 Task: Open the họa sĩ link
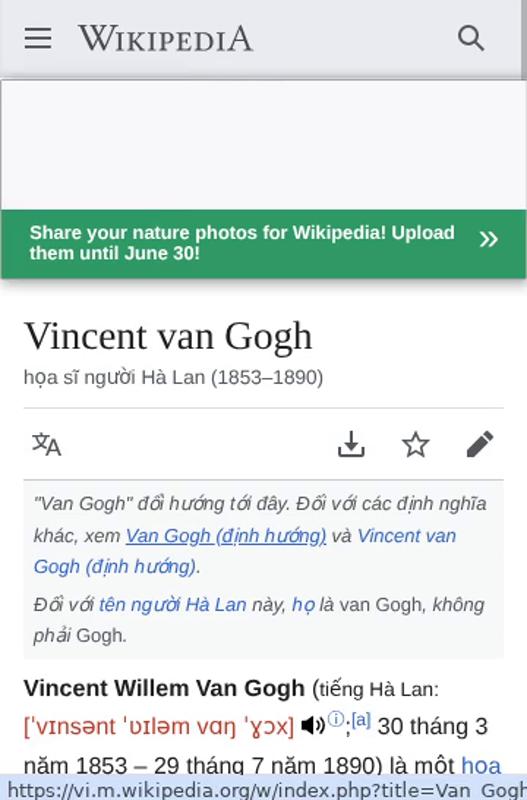pyautogui.click(x=481, y=765)
